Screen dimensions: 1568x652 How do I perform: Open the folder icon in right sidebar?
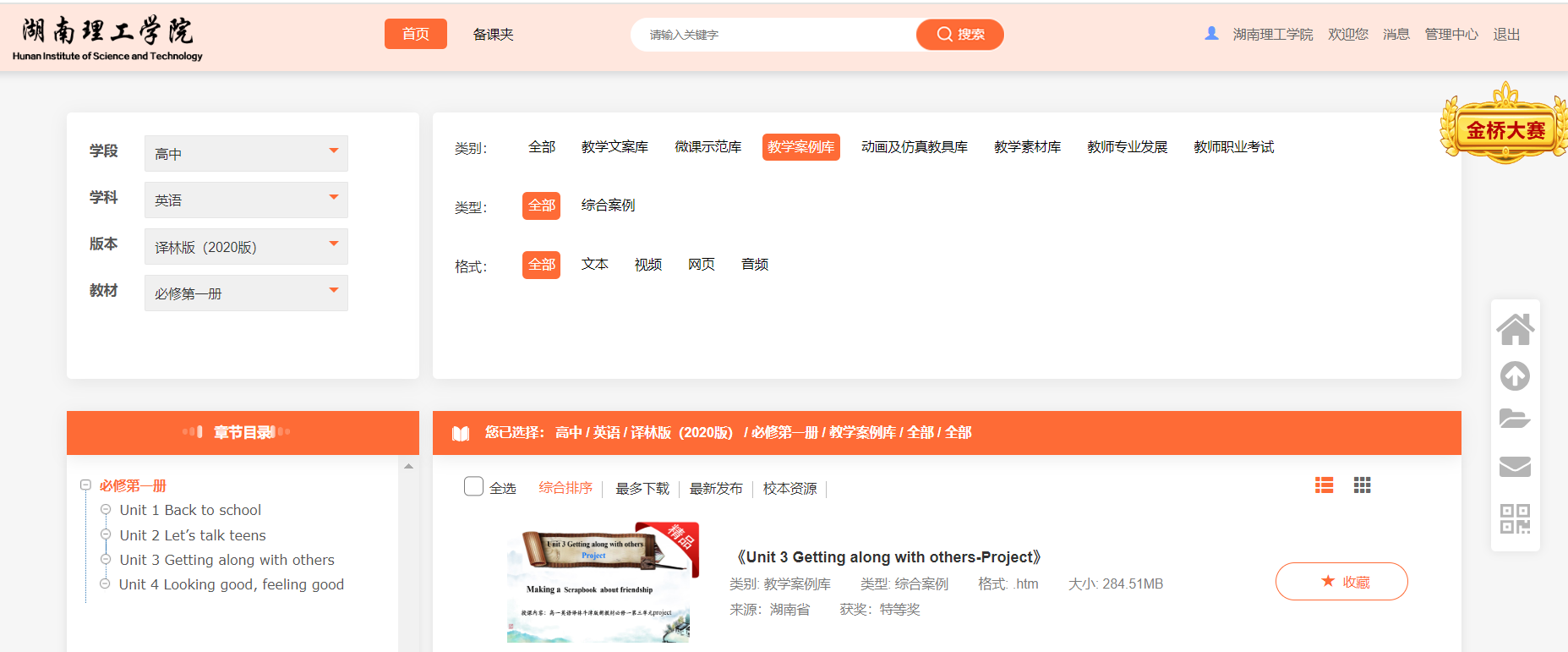[1515, 419]
